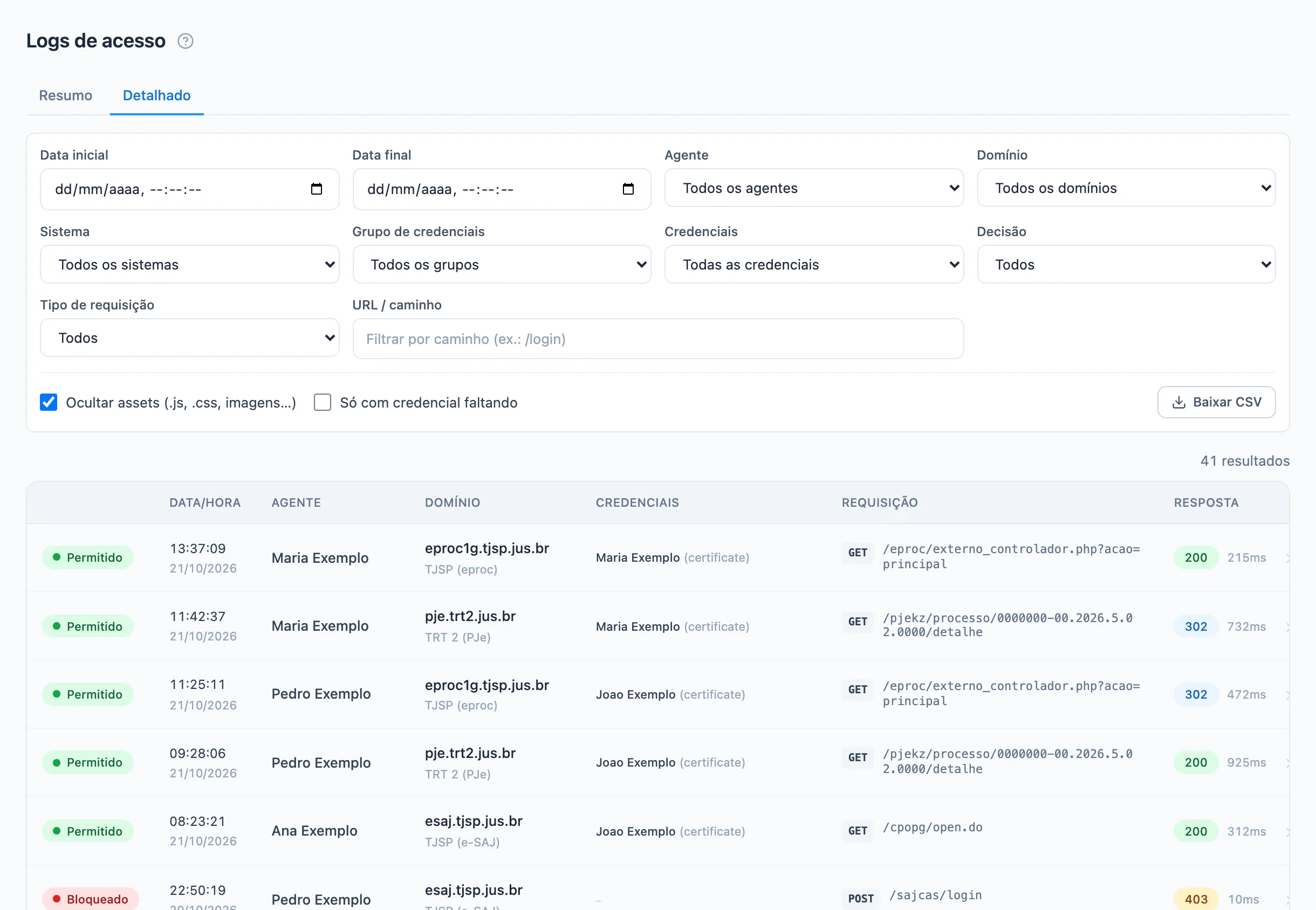
Task: Click the Permitido badge in the 13:37:09 row
Action: point(88,557)
